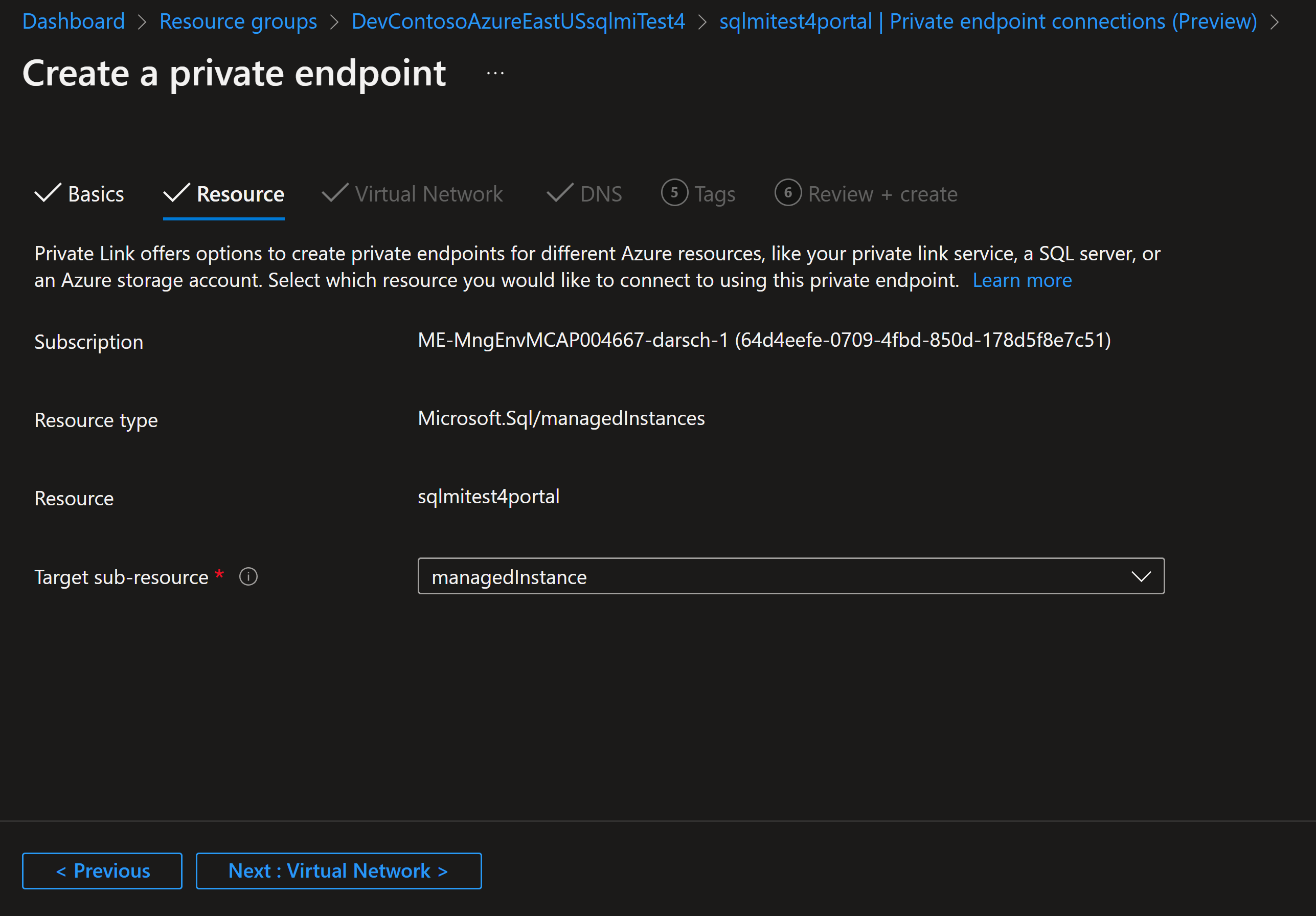Open the ellipsis more options menu
This screenshot has width=1316, height=916.
pyautogui.click(x=495, y=73)
